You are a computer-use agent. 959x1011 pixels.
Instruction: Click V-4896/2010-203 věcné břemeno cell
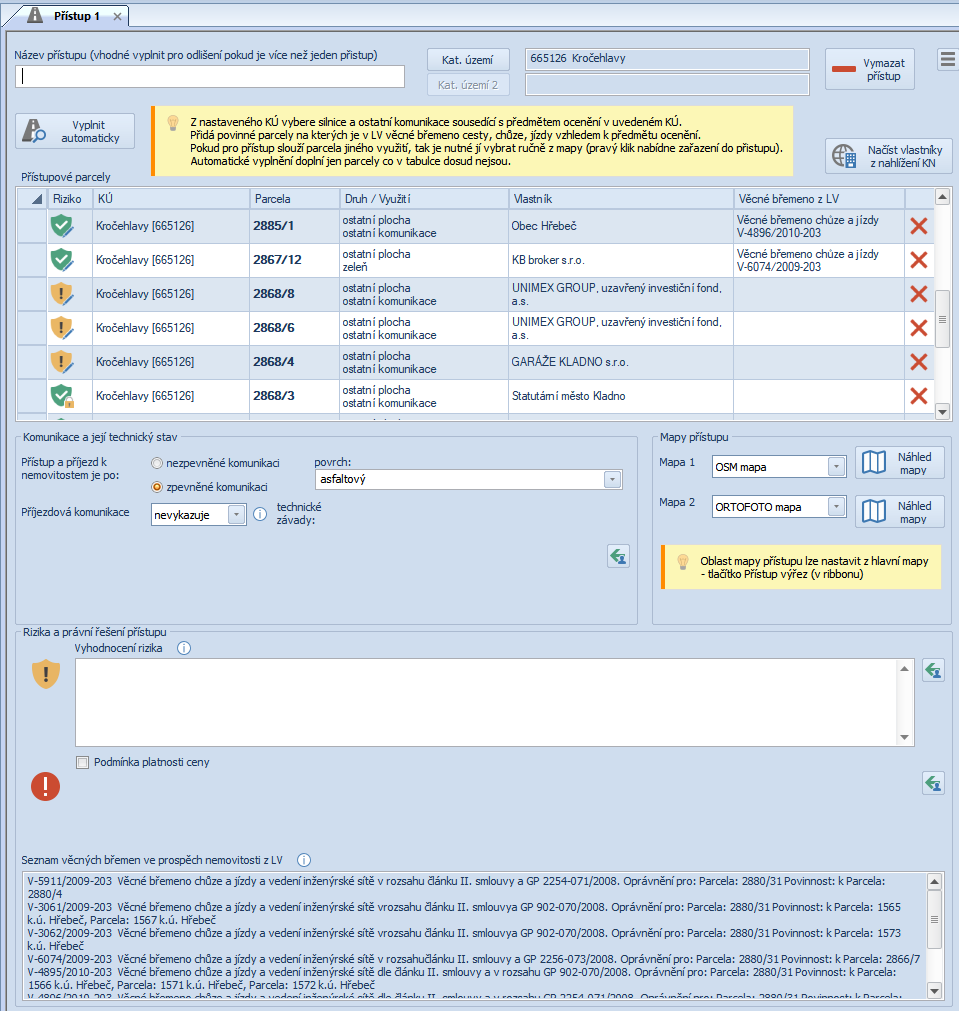819,226
